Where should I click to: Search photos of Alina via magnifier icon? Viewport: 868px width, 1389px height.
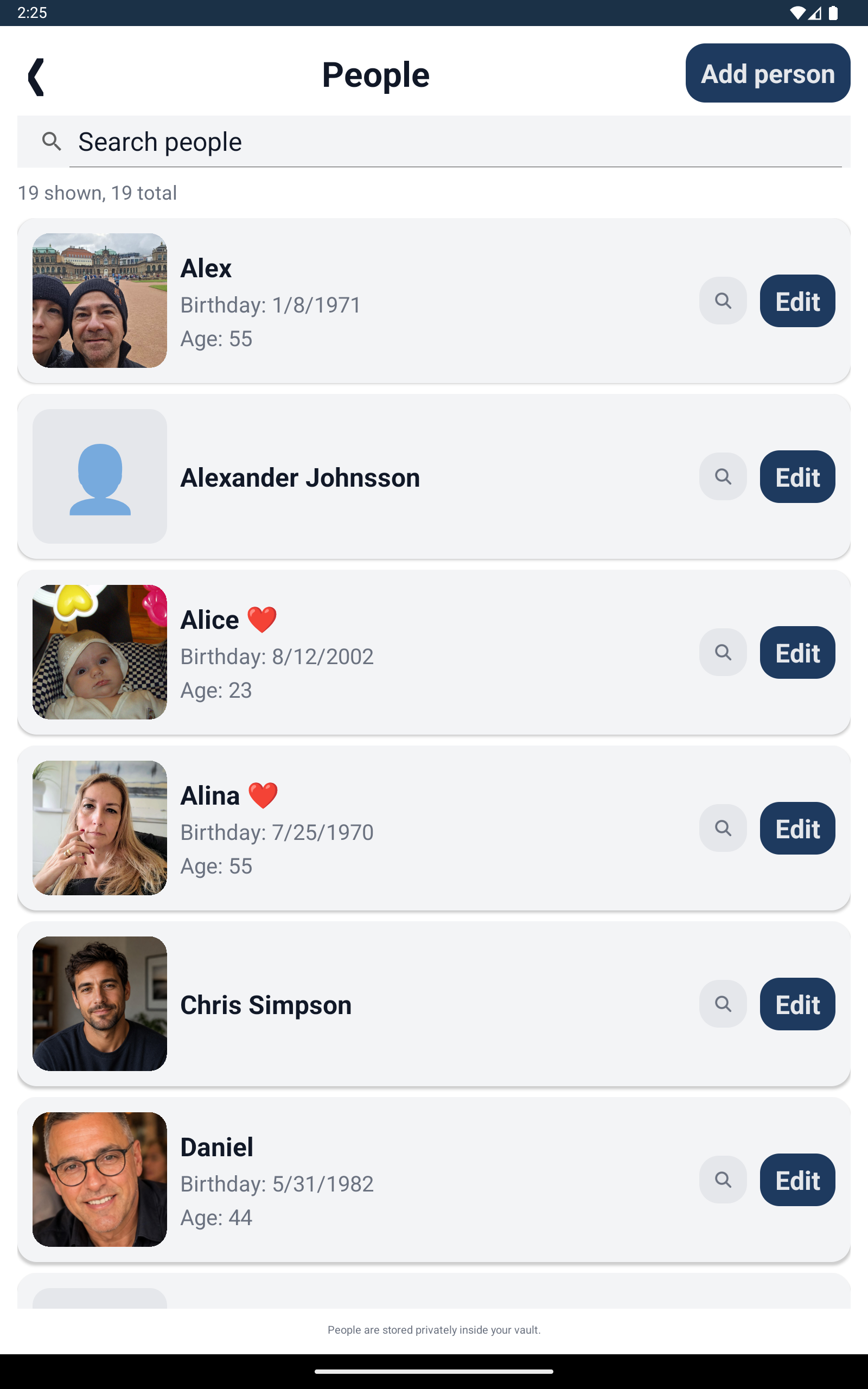tap(723, 827)
